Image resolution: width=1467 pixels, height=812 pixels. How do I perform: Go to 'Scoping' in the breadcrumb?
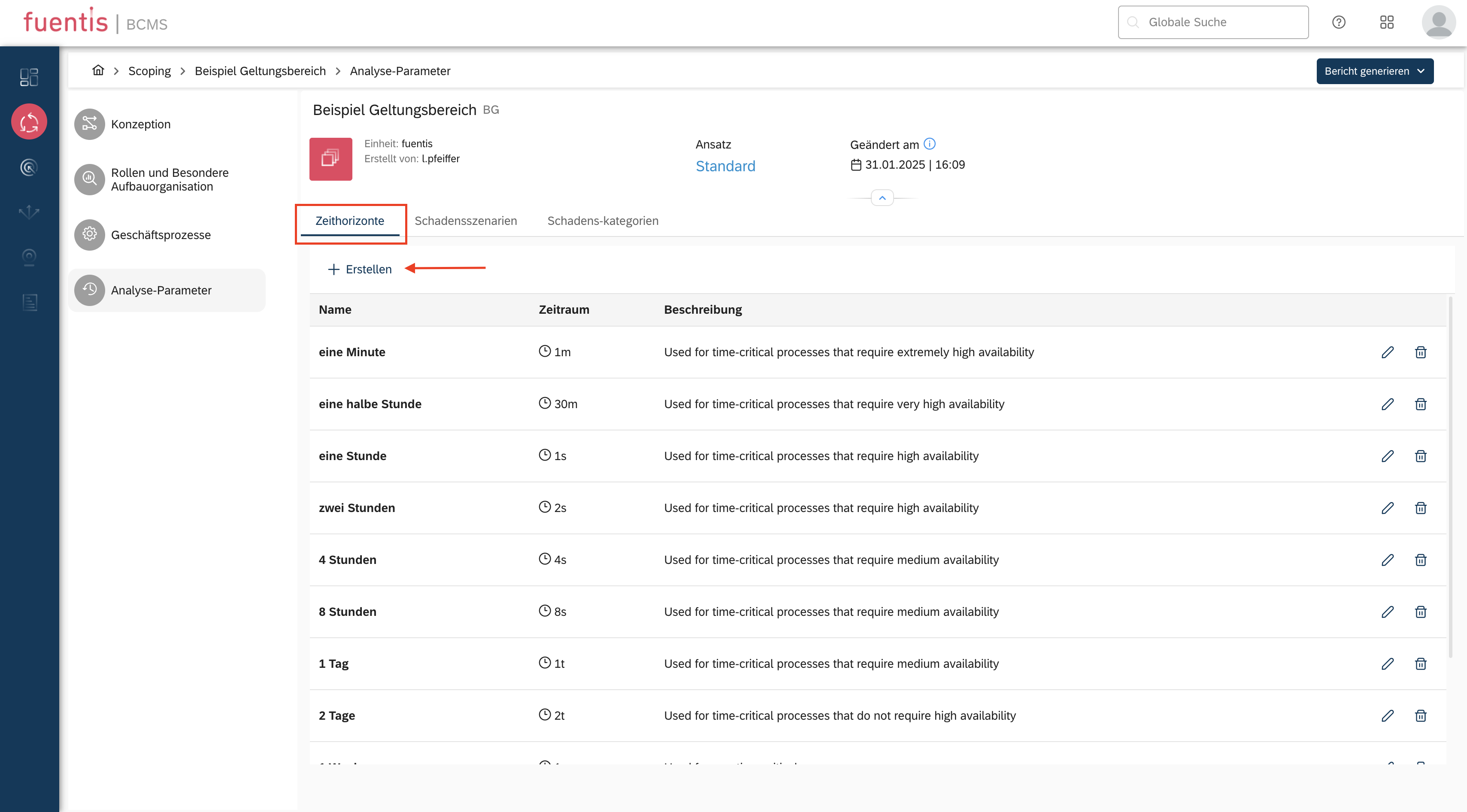point(149,71)
